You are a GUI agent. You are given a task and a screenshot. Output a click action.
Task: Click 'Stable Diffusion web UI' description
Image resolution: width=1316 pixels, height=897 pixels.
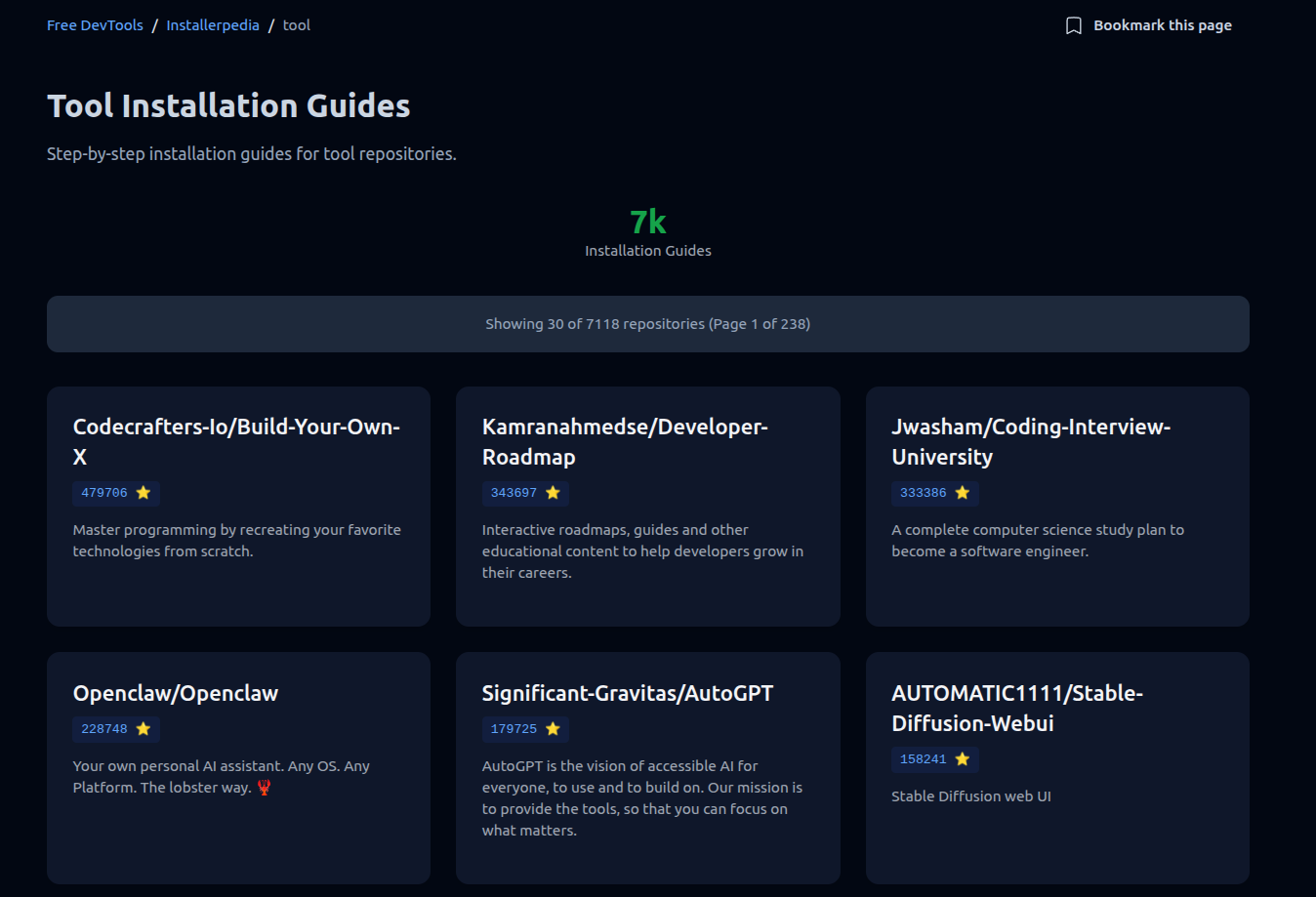coord(971,796)
